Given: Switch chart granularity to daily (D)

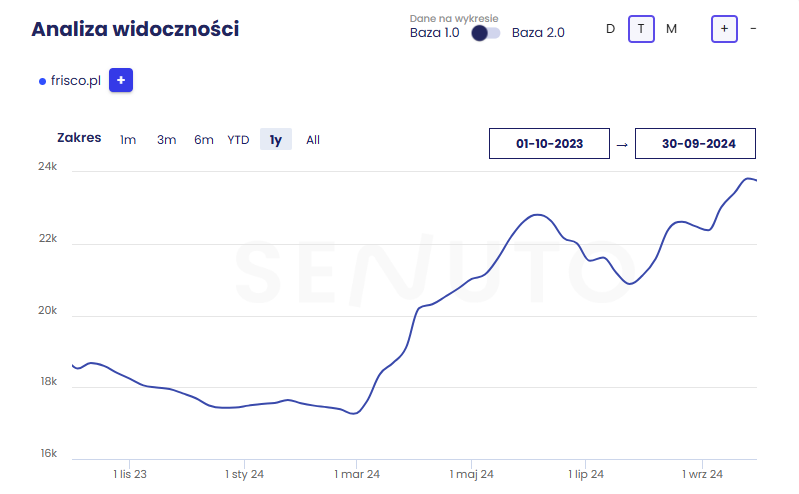Looking at the screenshot, I should [x=610, y=29].
